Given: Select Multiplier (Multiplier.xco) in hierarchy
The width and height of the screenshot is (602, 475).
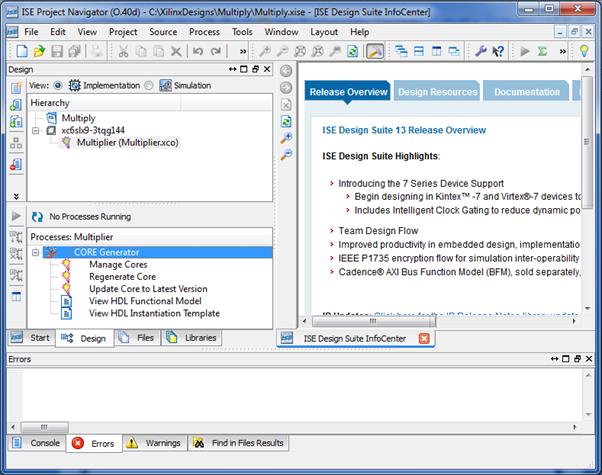Looking at the screenshot, I should coord(127,142).
